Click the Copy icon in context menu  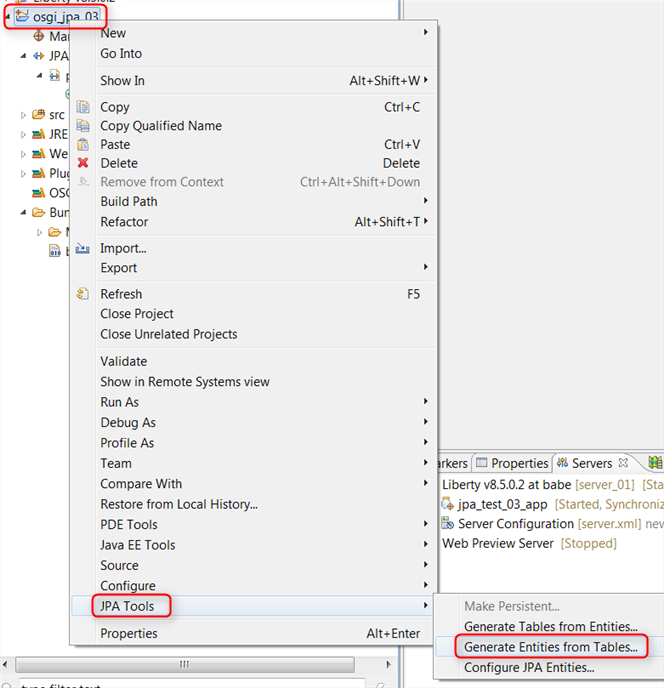tap(83, 107)
